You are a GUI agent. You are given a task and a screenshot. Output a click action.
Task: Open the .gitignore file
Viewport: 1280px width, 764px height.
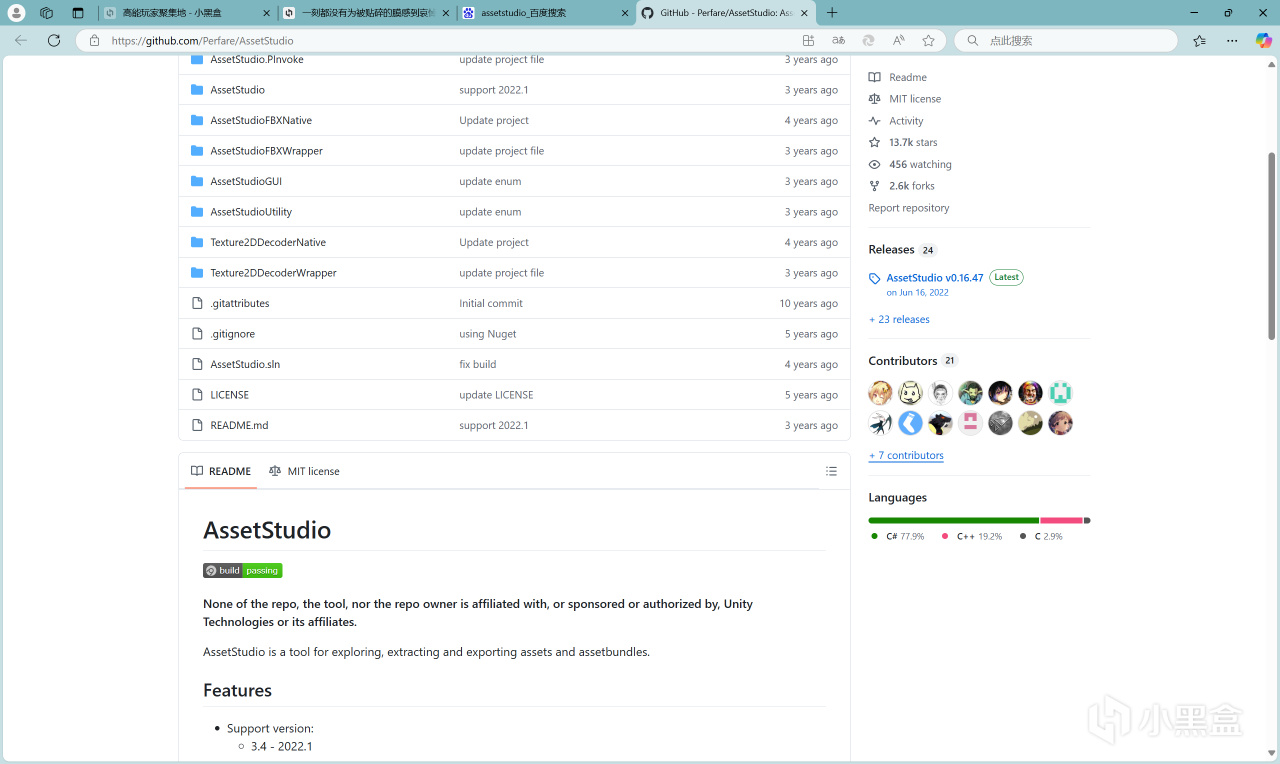tap(232, 334)
